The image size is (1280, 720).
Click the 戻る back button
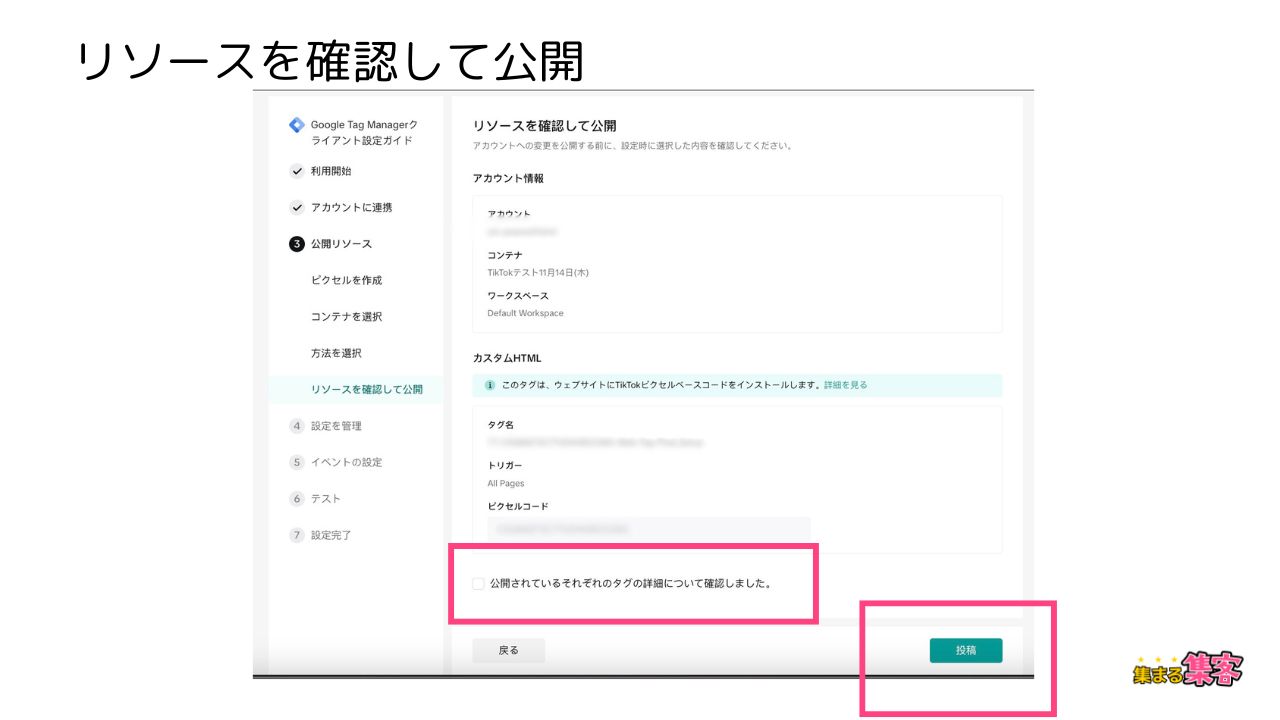(x=509, y=650)
